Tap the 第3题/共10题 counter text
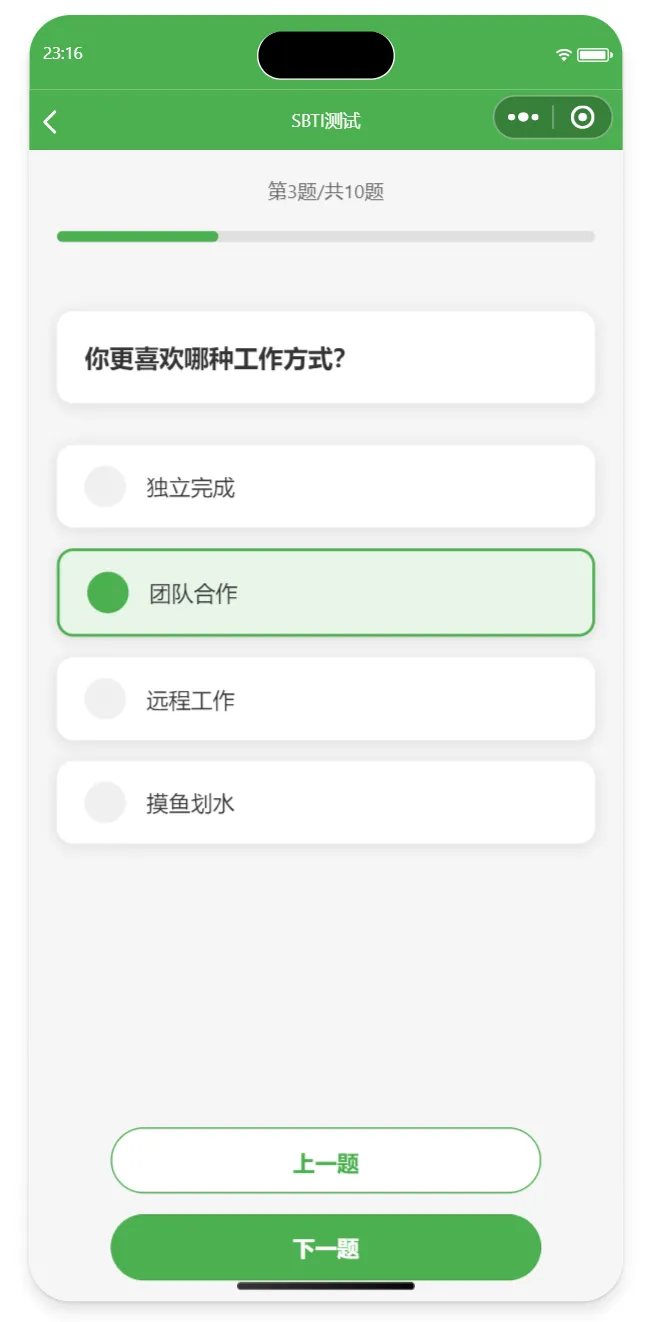Viewport: 654px width, 1322px height. click(326, 192)
